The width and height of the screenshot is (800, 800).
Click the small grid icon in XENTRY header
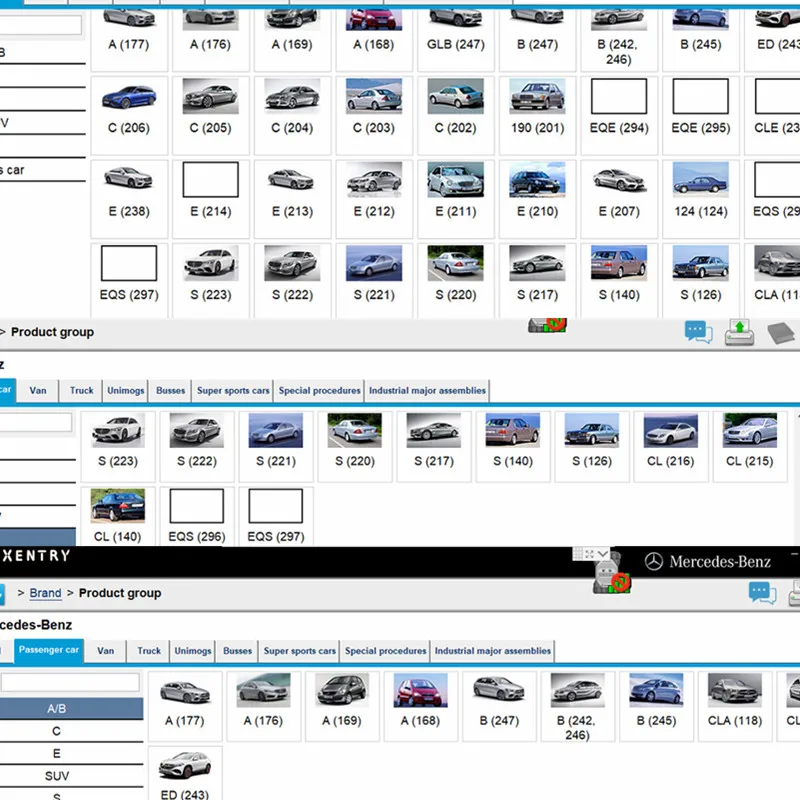point(578,554)
